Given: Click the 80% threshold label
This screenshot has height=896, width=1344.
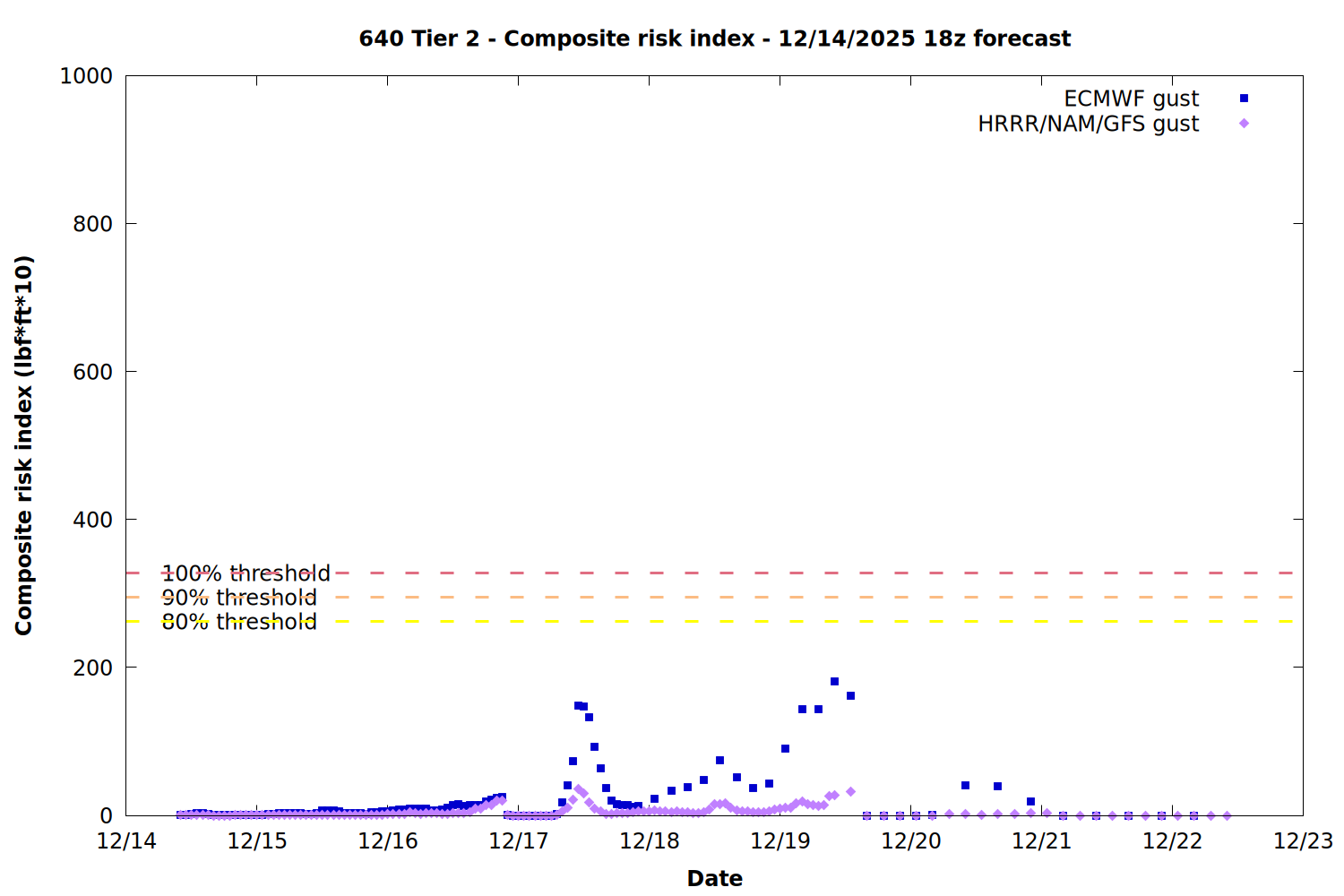Looking at the screenshot, I should (x=239, y=622).
